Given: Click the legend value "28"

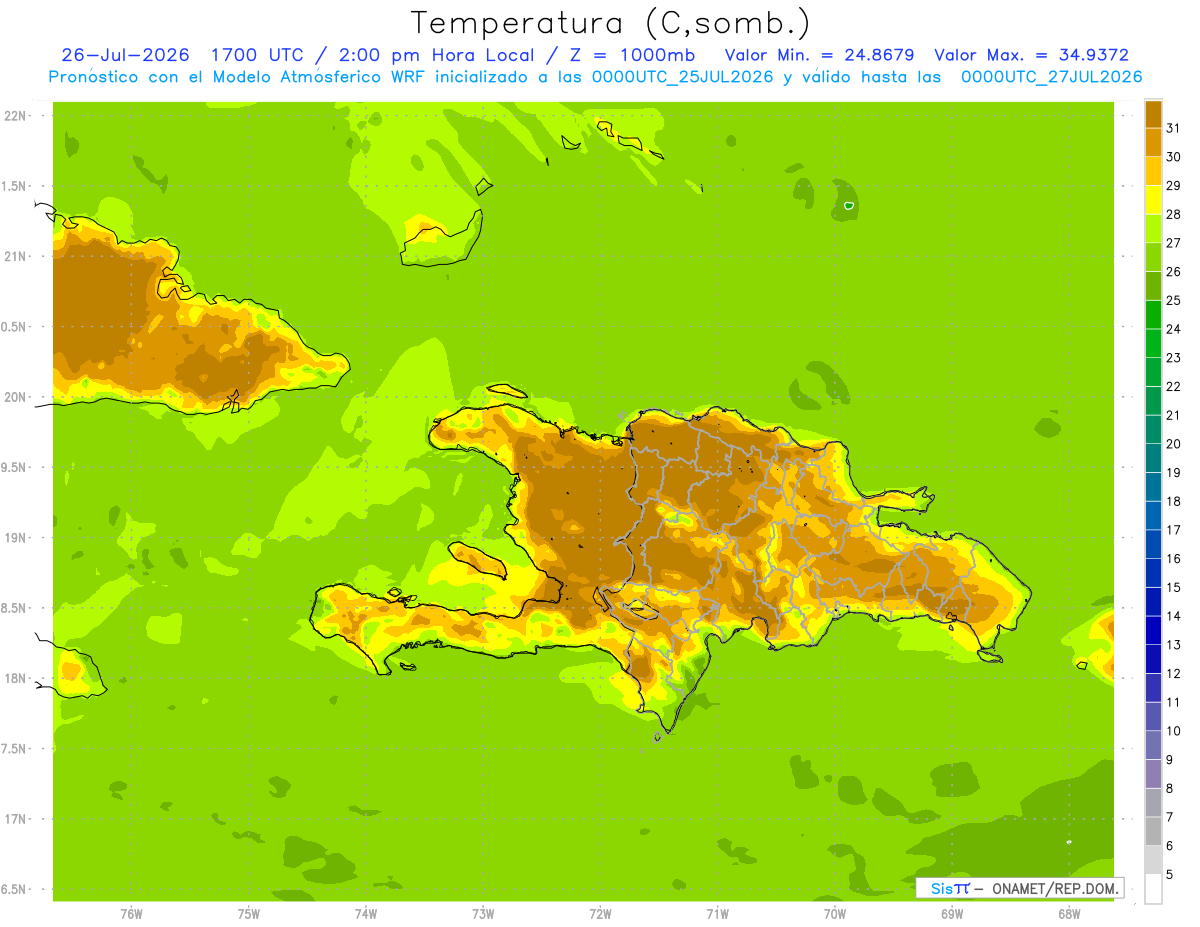Looking at the screenshot, I should click(x=1173, y=214).
